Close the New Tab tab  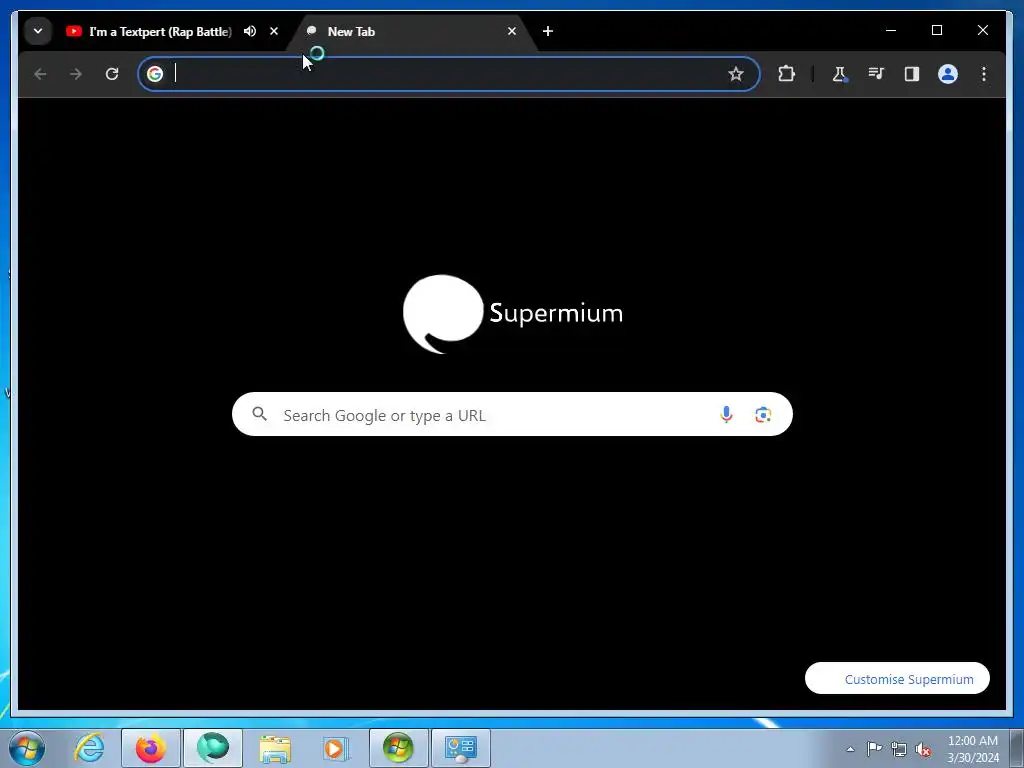(512, 31)
